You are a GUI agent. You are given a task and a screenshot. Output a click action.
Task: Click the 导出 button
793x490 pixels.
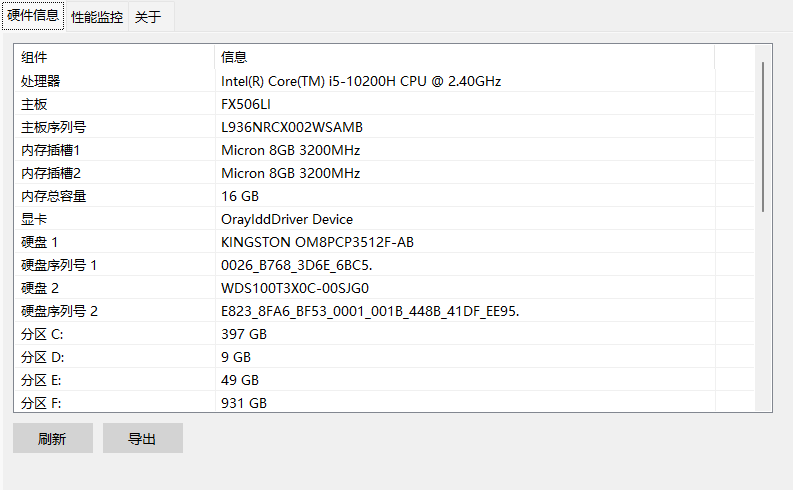143,438
